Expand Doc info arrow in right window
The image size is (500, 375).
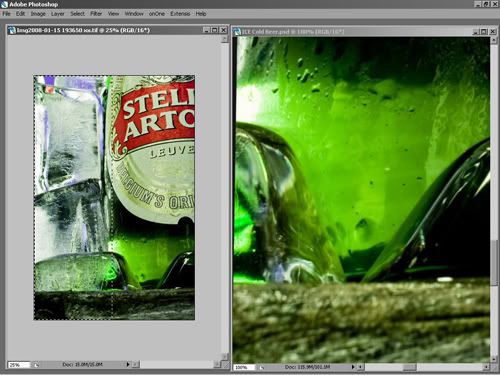pyautogui.click(x=353, y=367)
